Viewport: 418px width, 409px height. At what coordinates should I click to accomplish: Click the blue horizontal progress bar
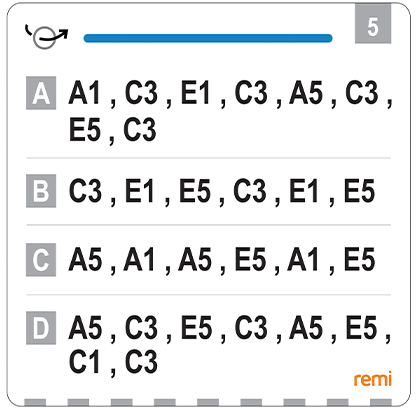(208, 38)
